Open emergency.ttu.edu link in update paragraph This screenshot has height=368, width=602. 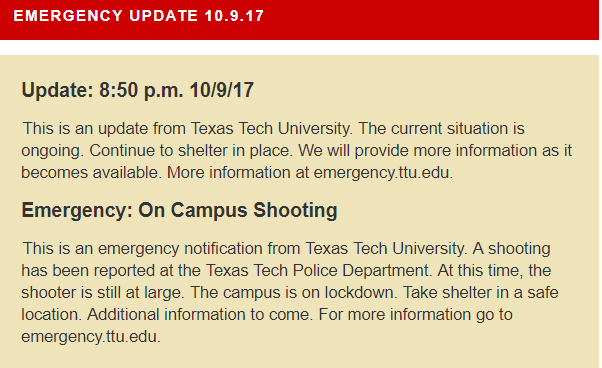click(x=383, y=173)
